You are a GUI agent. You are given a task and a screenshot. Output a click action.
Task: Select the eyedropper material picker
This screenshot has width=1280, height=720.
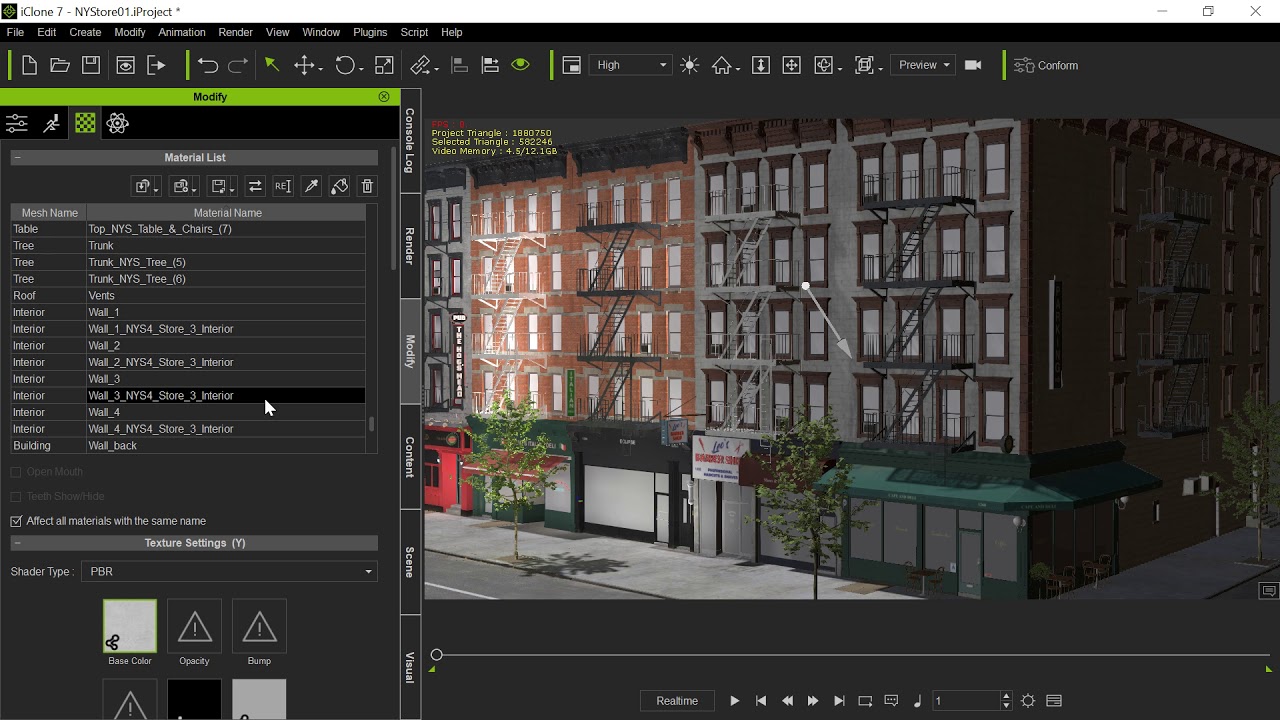[311, 186]
